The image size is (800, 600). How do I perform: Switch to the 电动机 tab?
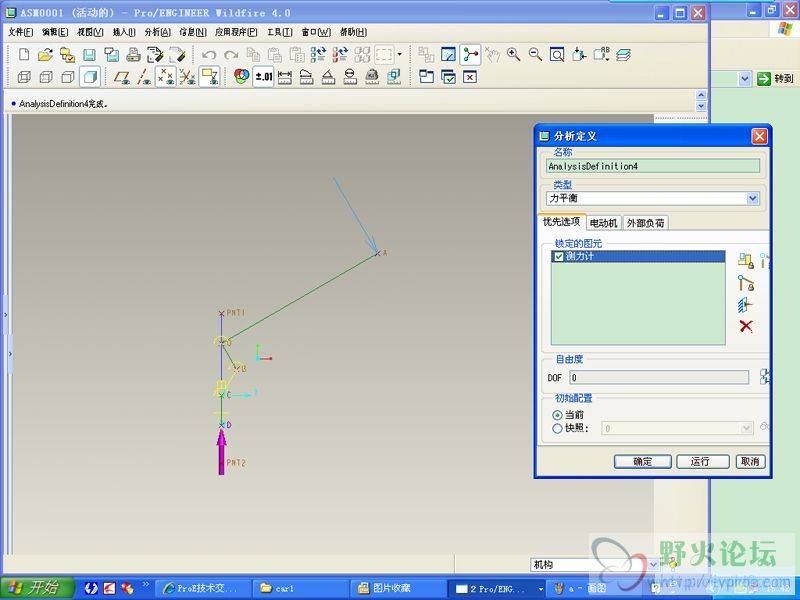(604, 223)
